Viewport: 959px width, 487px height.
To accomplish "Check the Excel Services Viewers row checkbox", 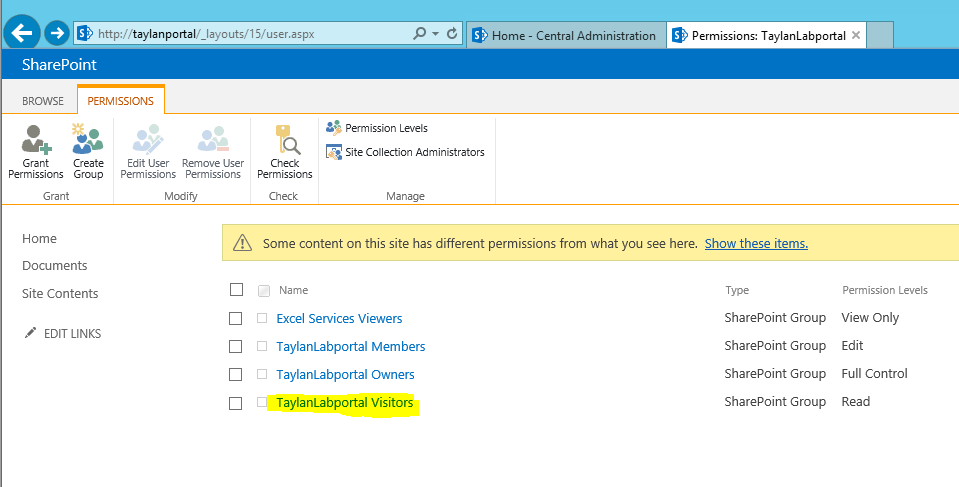I will point(235,319).
